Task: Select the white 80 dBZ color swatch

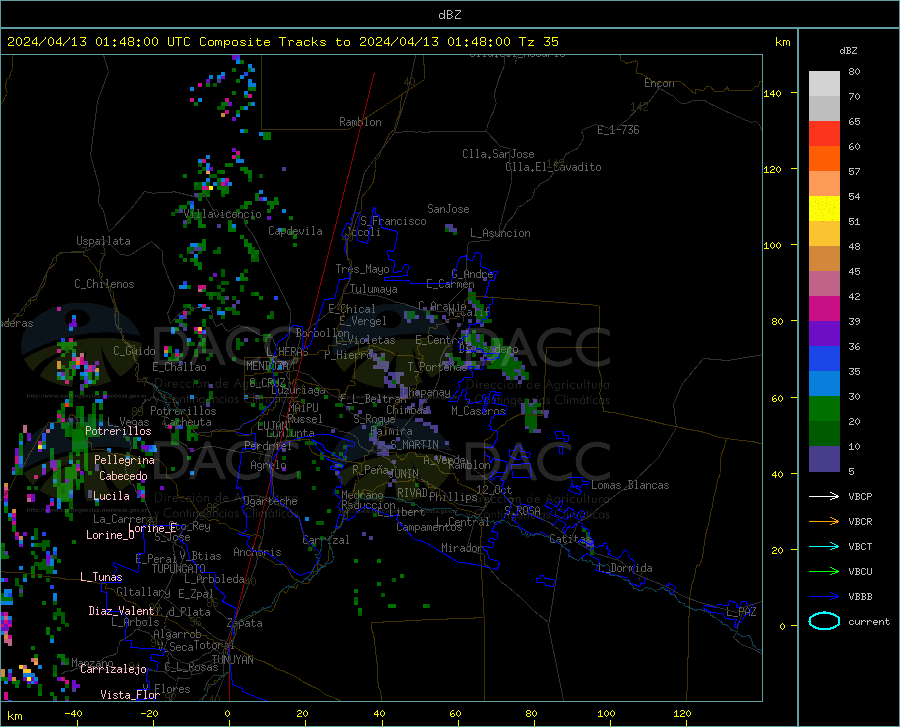Action: pos(824,84)
